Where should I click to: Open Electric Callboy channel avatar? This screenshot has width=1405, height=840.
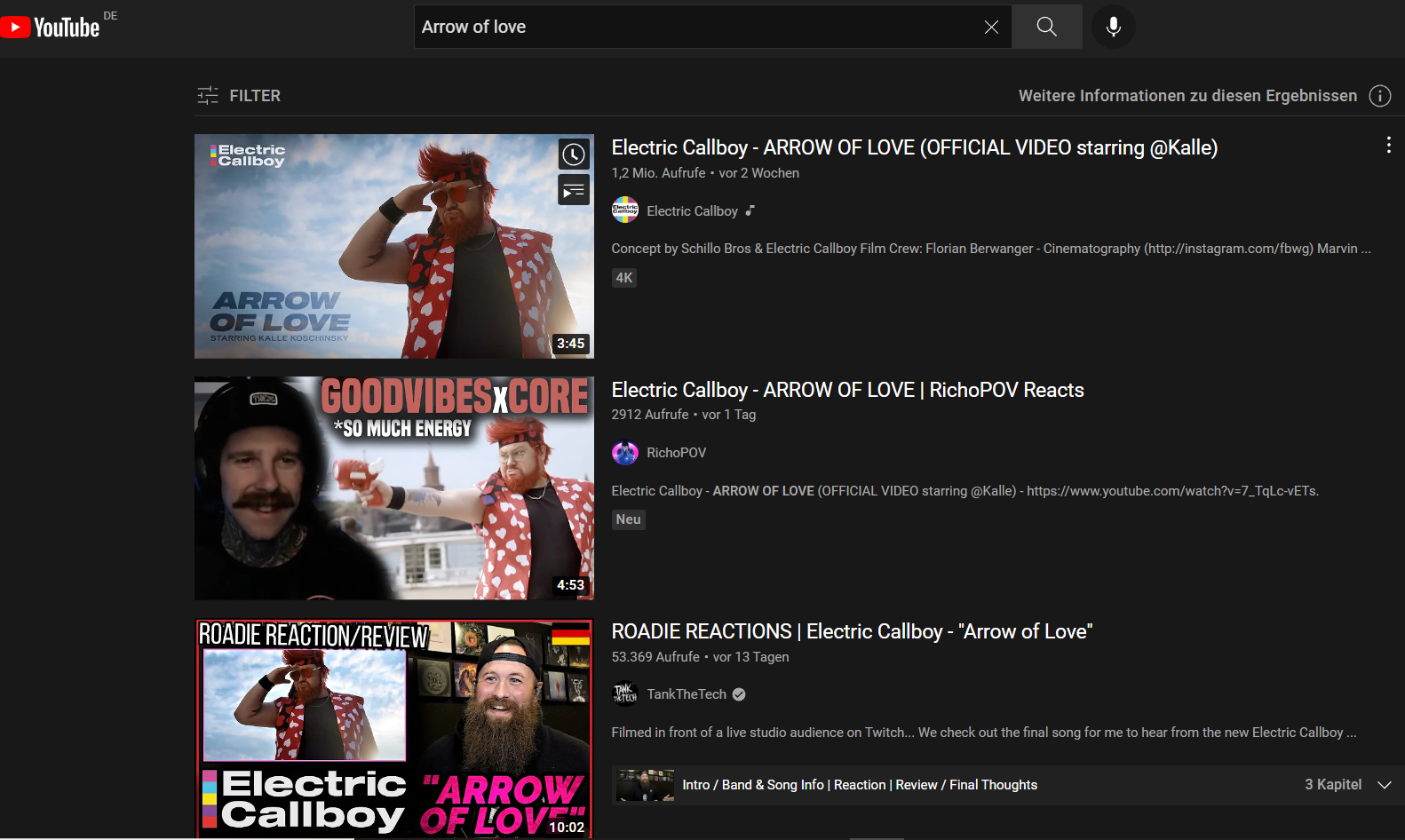pyautogui.click(x=625, y=210)
